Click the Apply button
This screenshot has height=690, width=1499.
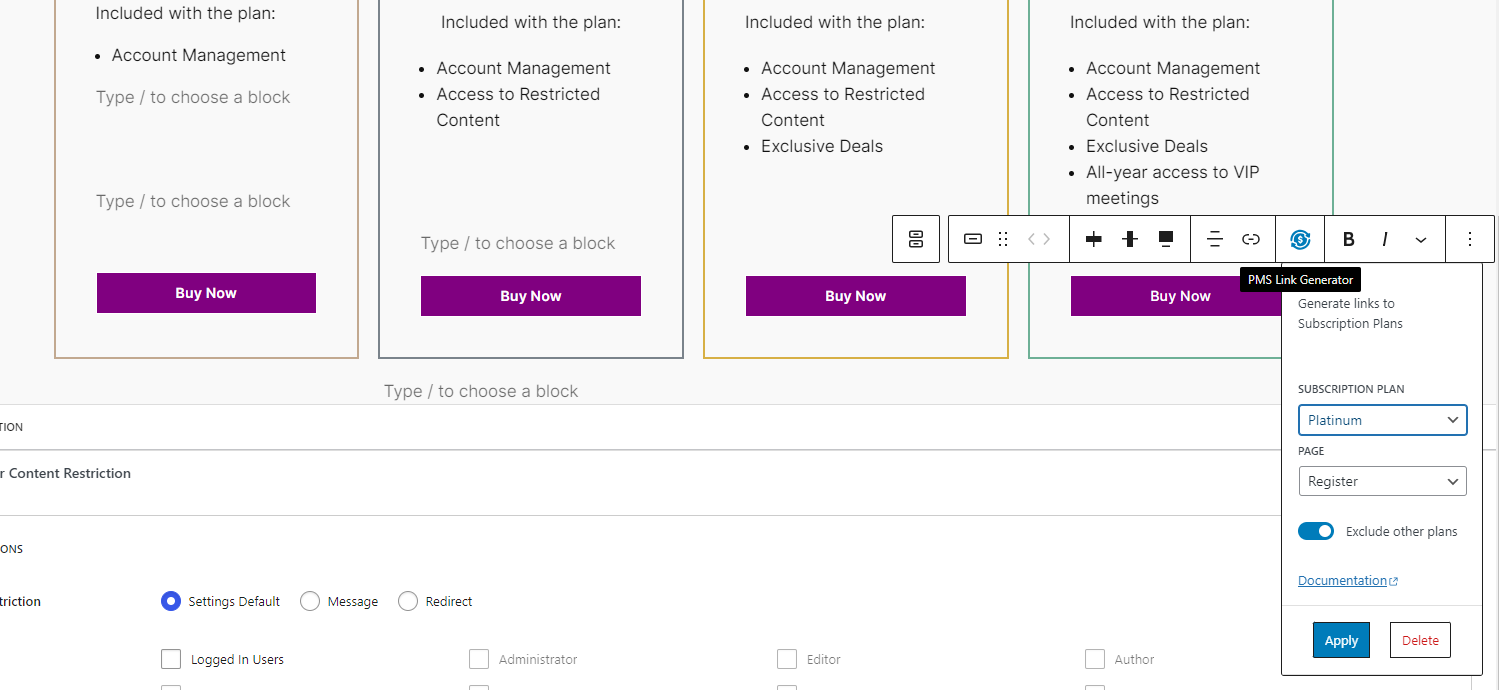1341,640
